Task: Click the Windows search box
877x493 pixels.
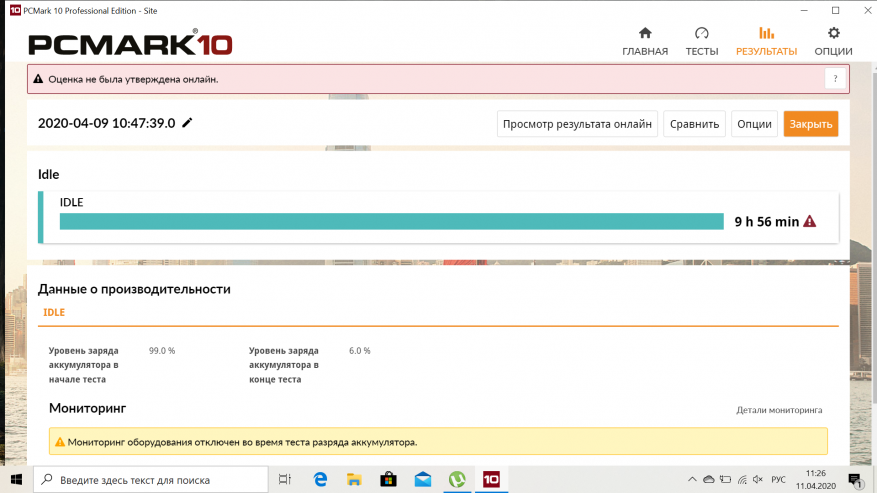Action: tap(151, 480)
